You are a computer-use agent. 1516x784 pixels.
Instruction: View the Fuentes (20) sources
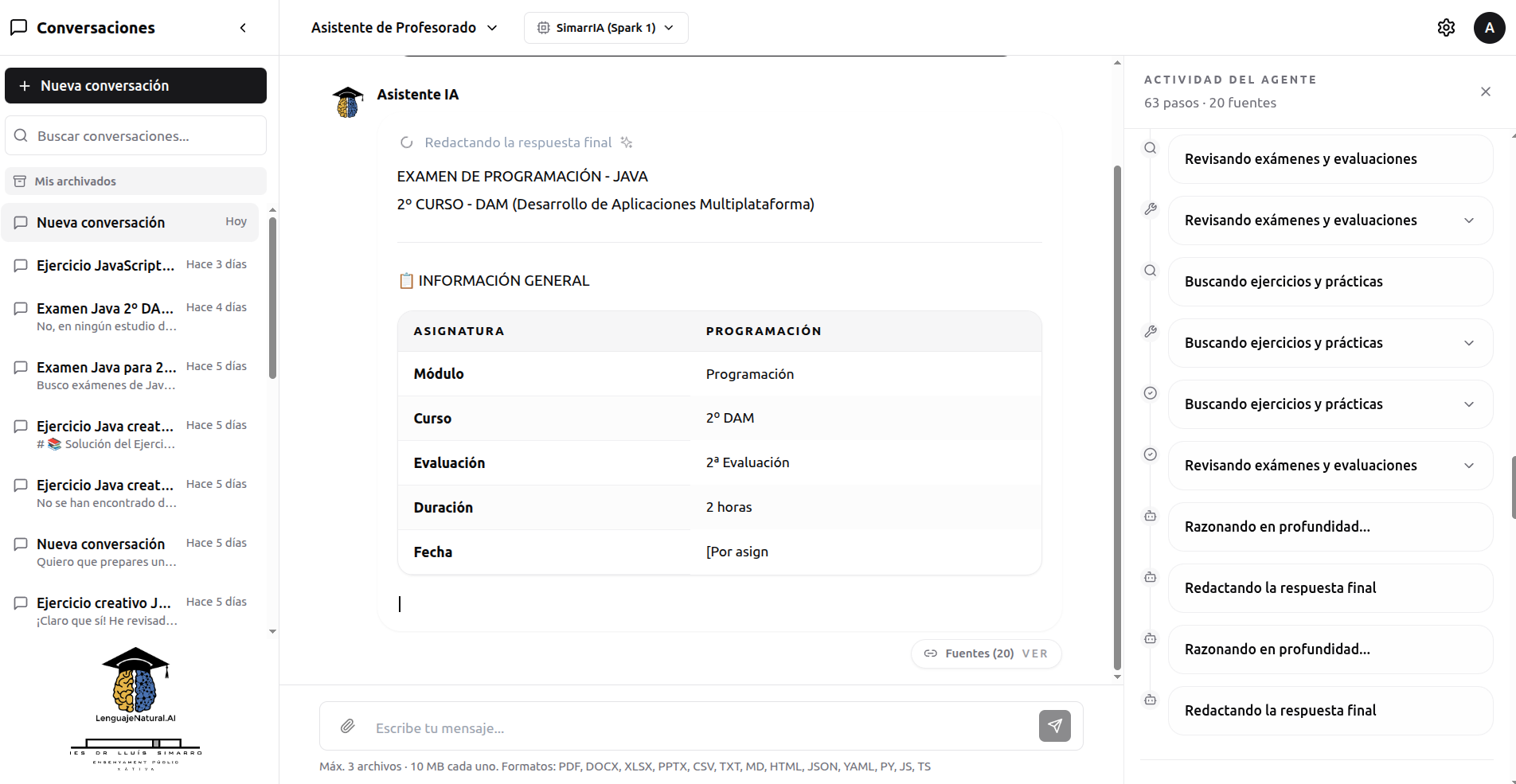tap(986, 653)
